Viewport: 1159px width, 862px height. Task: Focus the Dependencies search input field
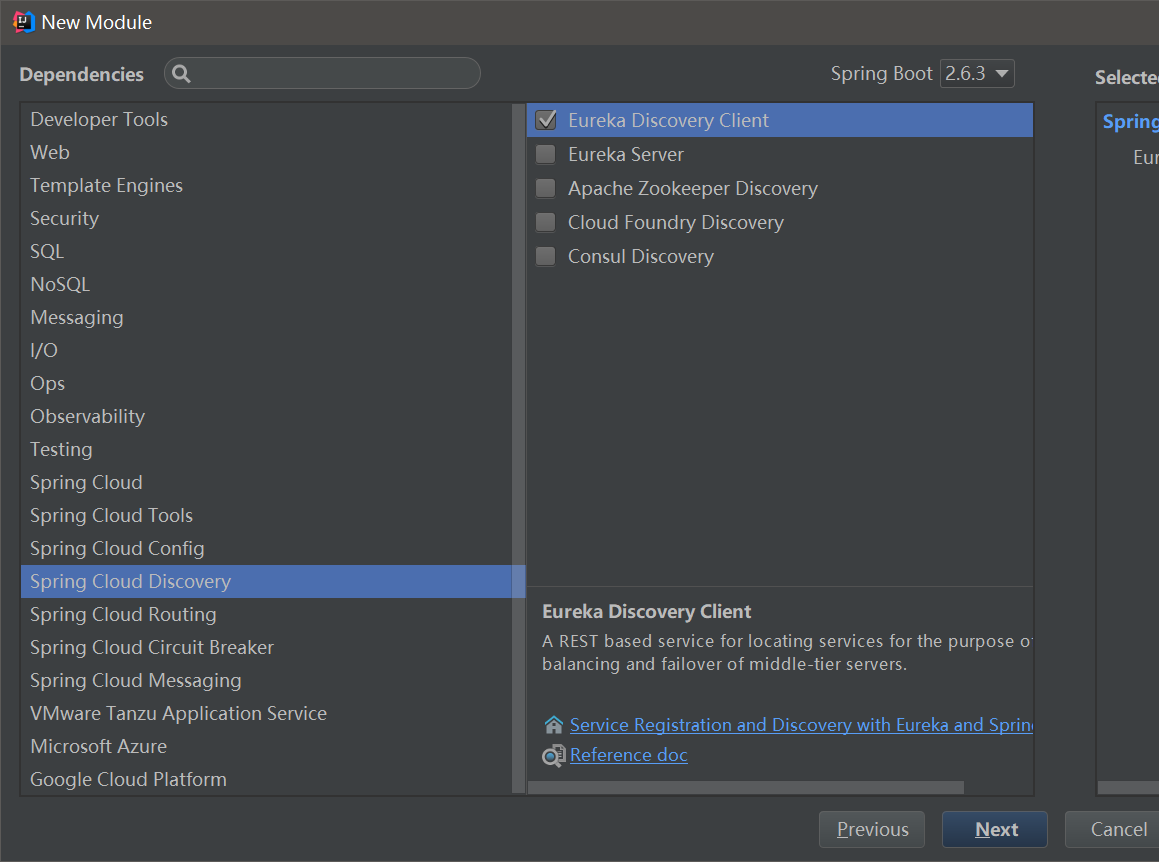[322, 74]
